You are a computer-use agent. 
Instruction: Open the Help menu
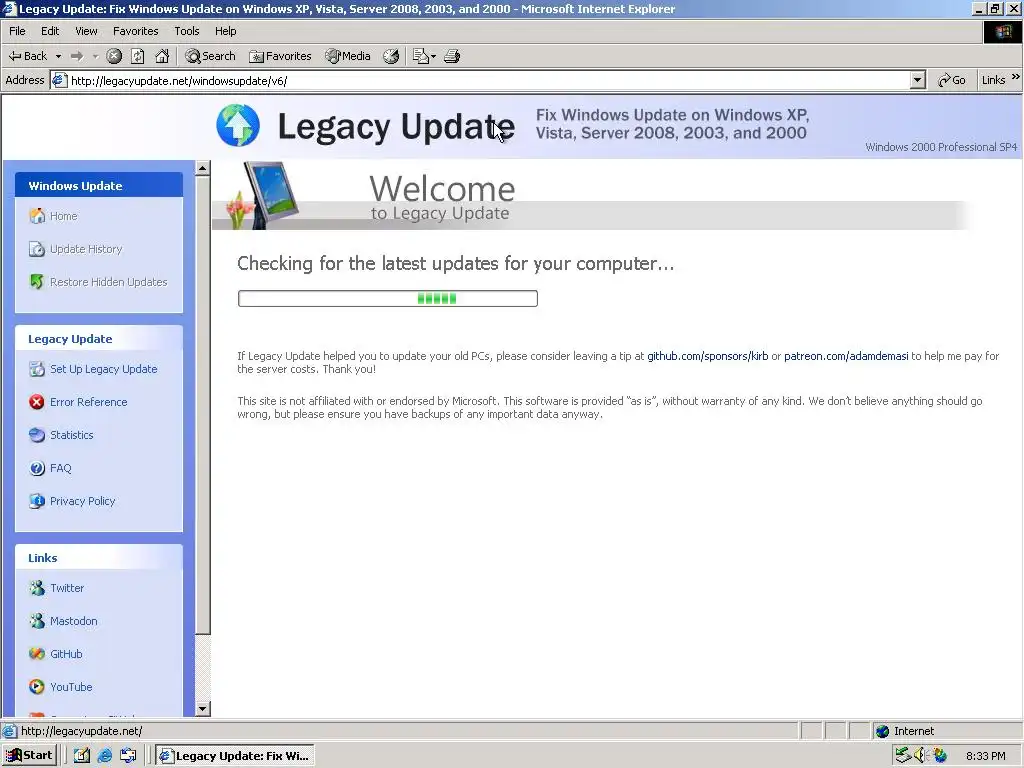tap(225, 31)
